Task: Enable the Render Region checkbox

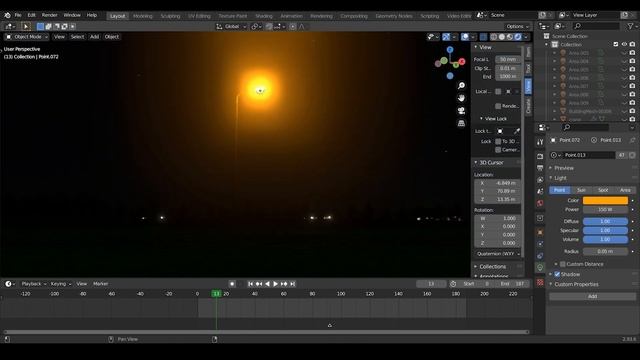Action: click(x=498, y=106)
